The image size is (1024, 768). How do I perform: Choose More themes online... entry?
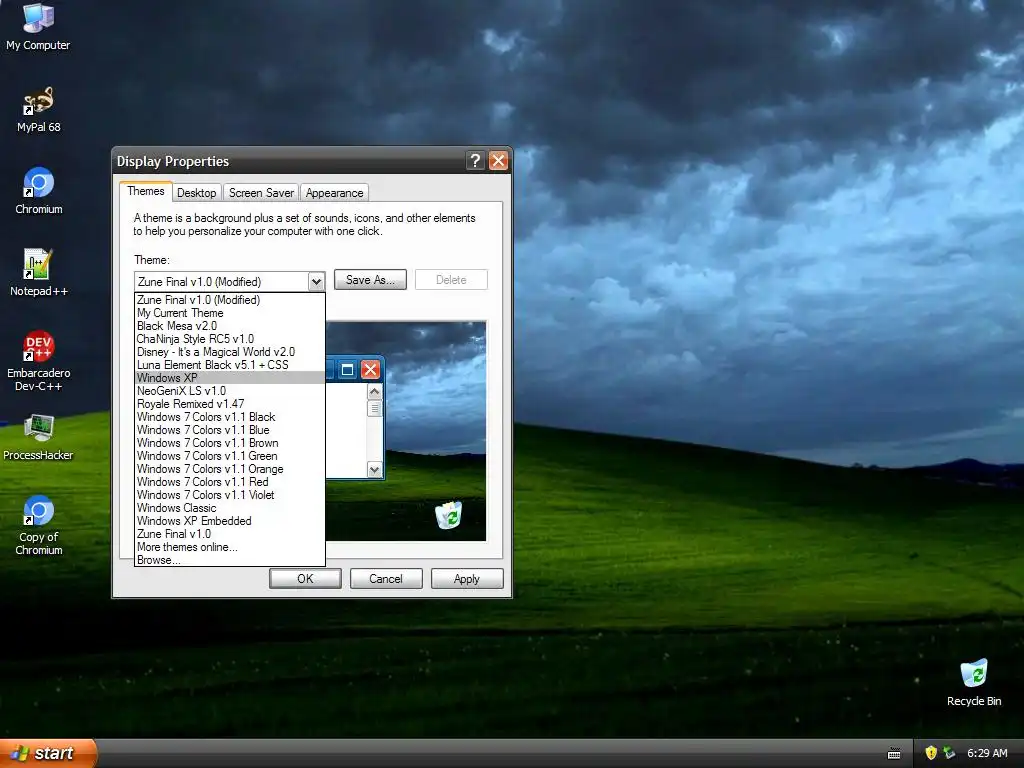[x=230, y=547]
